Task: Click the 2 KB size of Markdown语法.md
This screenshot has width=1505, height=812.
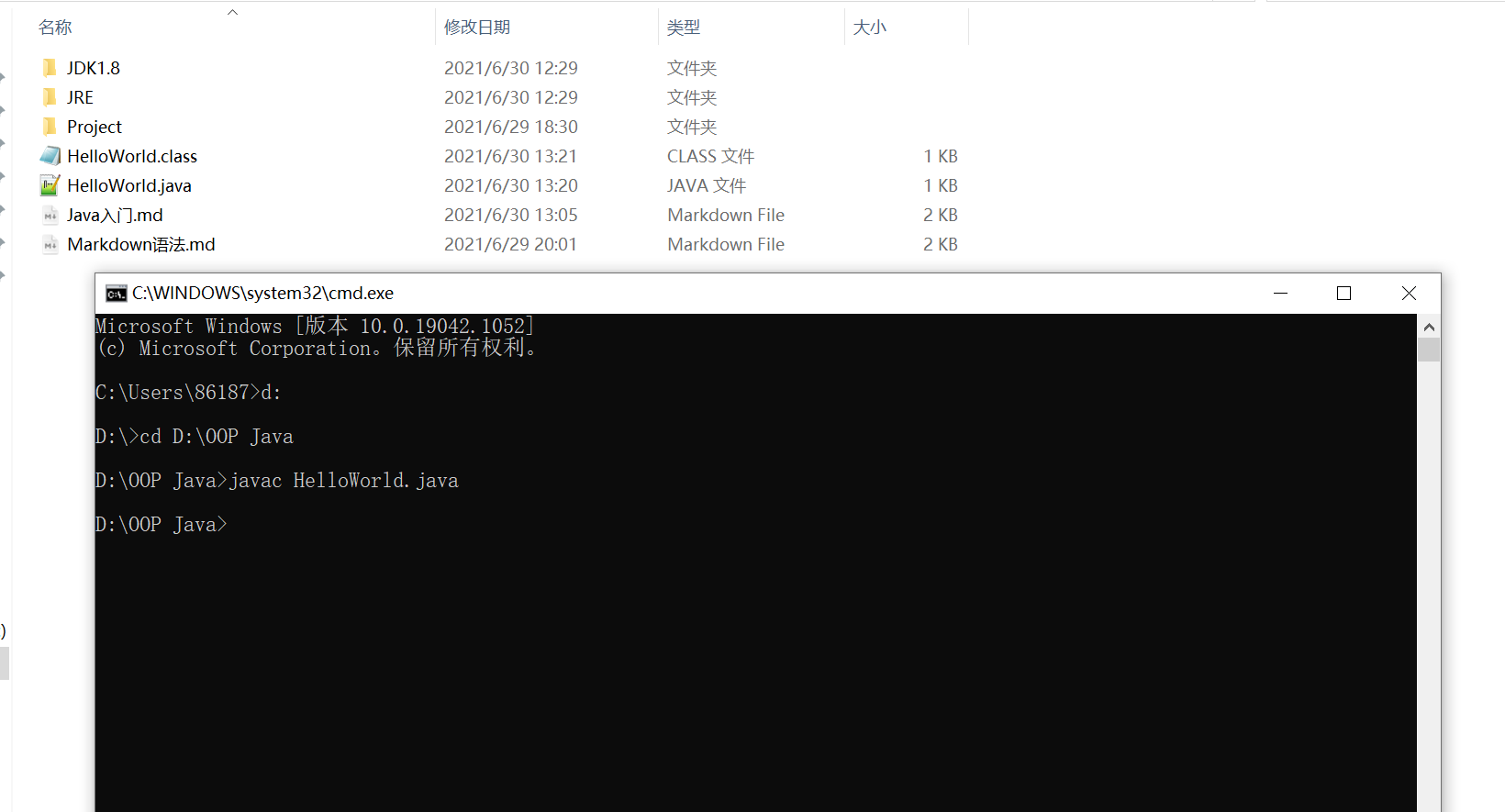Action: coord(941,244)
